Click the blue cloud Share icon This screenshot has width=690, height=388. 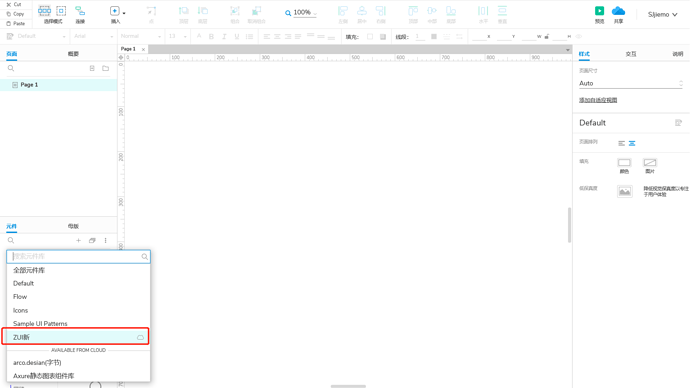(x=618, y=11)
